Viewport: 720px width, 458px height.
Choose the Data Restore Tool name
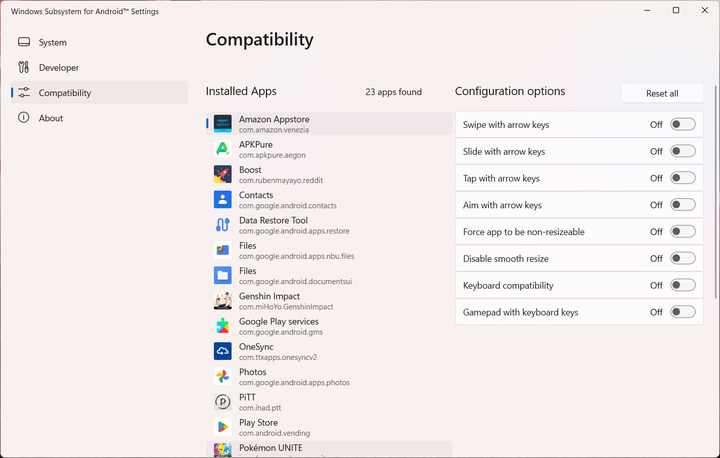[x=273, y=221]
